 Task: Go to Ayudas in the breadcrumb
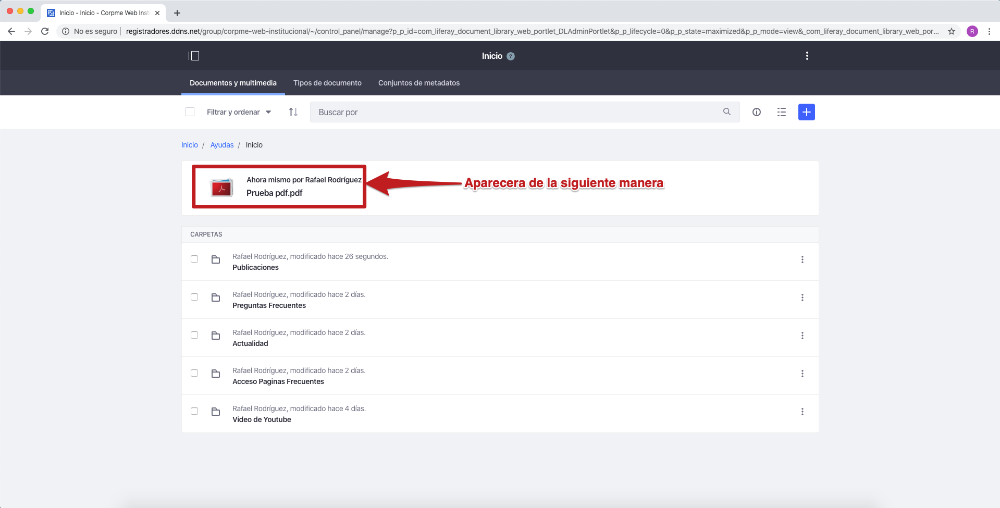click(221, 145)
